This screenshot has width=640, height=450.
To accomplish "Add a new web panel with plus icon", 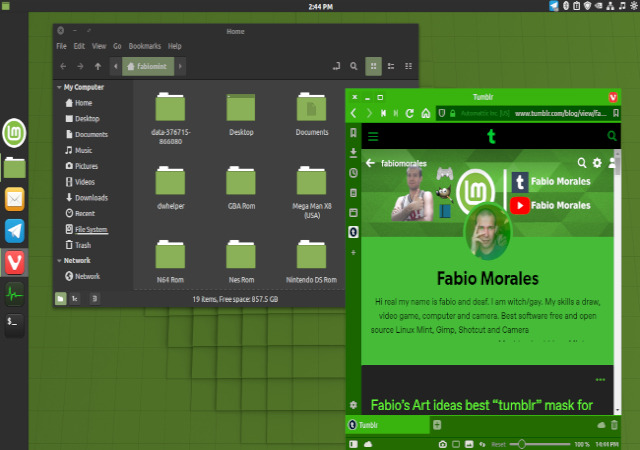I will [x=353, y=252].
